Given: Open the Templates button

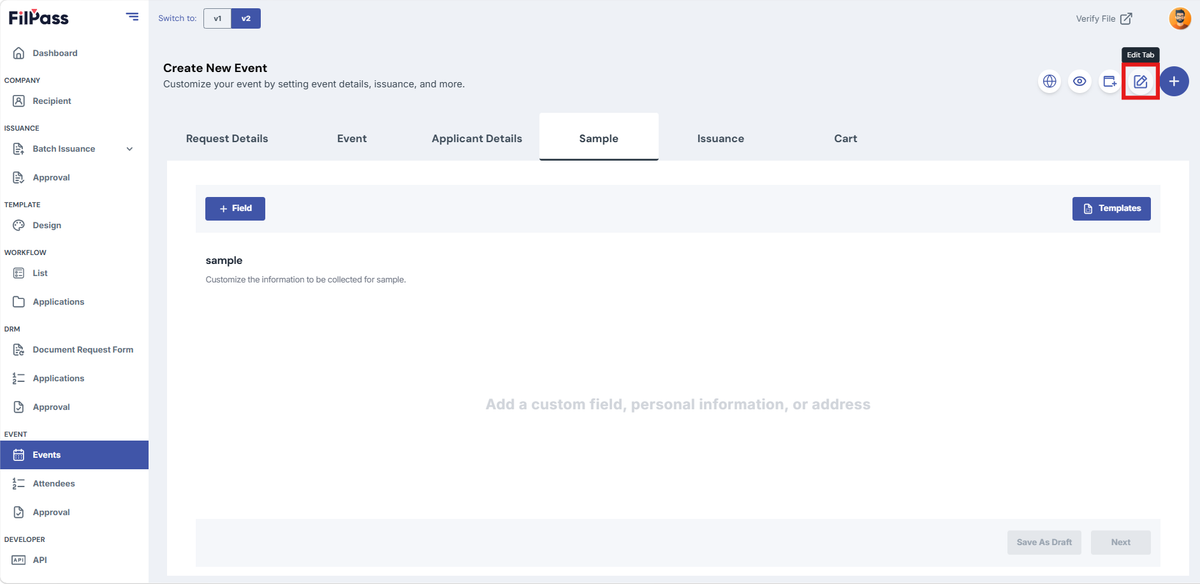Looking at the screenshot, I should 1112,208.
